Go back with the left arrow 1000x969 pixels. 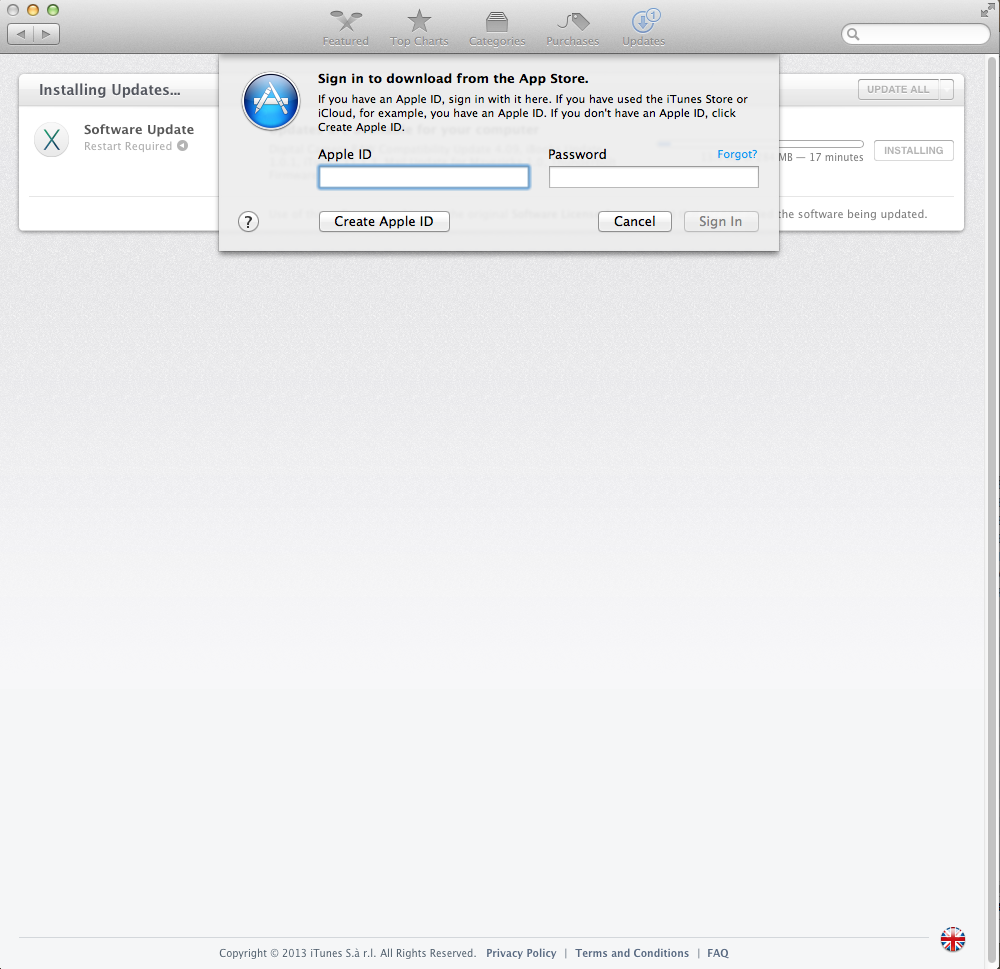click(20, 34)
